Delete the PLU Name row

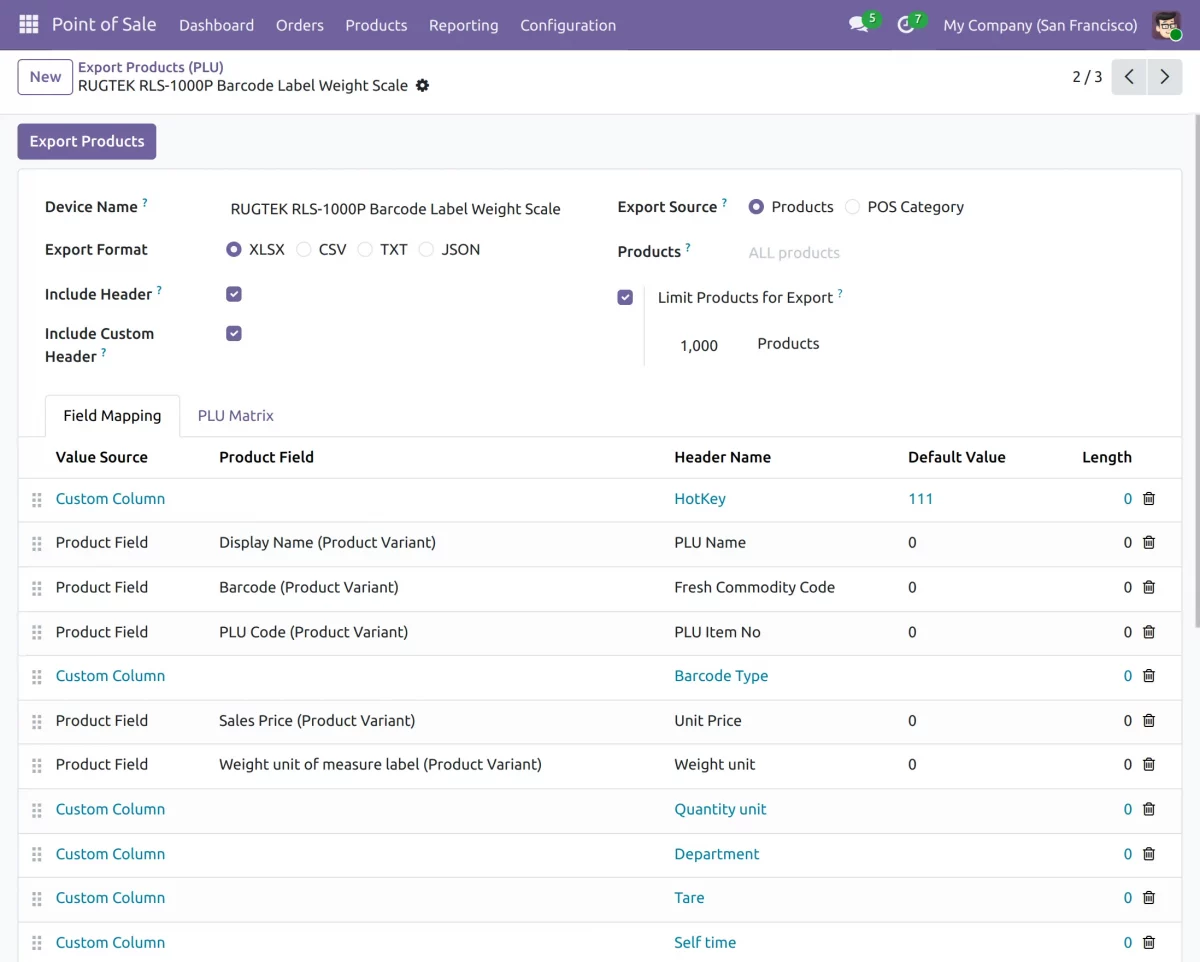(1149, 543)
